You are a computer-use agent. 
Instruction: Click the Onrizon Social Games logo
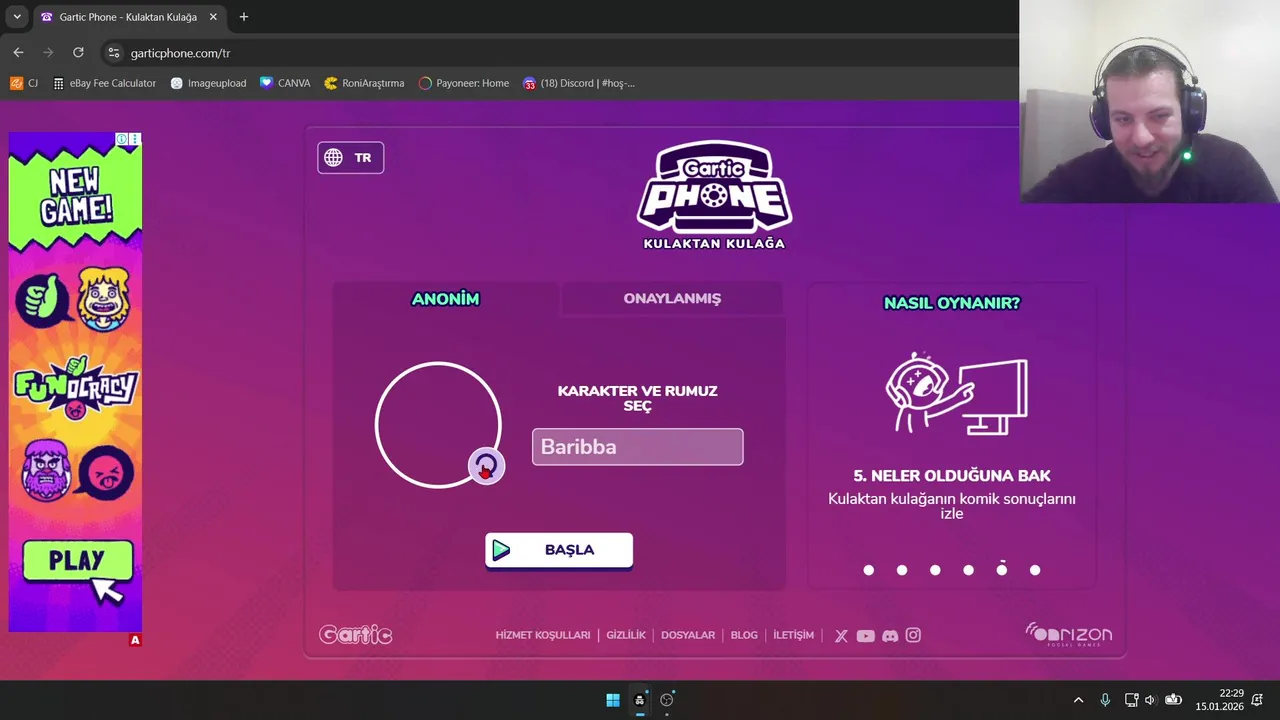coord(1068,634)
